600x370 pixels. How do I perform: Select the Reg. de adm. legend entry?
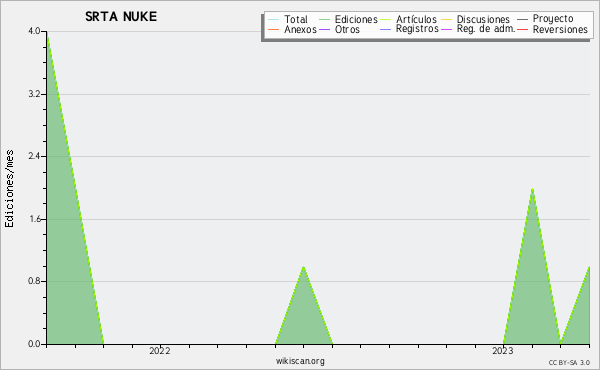[478, 29]
